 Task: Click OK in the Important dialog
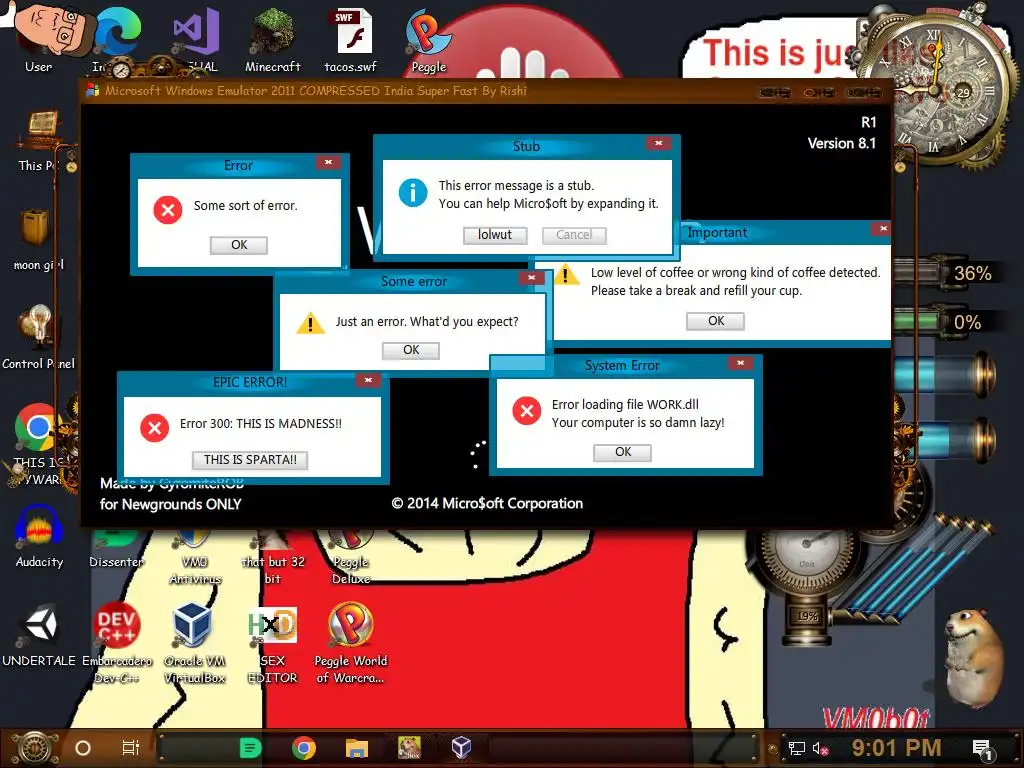716,321
